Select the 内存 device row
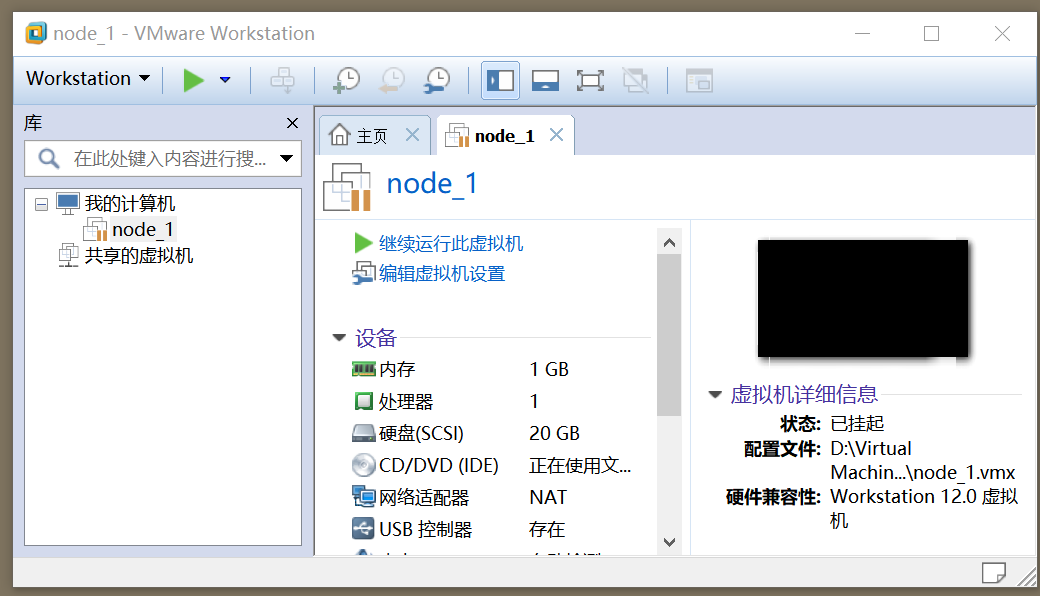This screenshot has width=1040, height=596. click(491, 369)
